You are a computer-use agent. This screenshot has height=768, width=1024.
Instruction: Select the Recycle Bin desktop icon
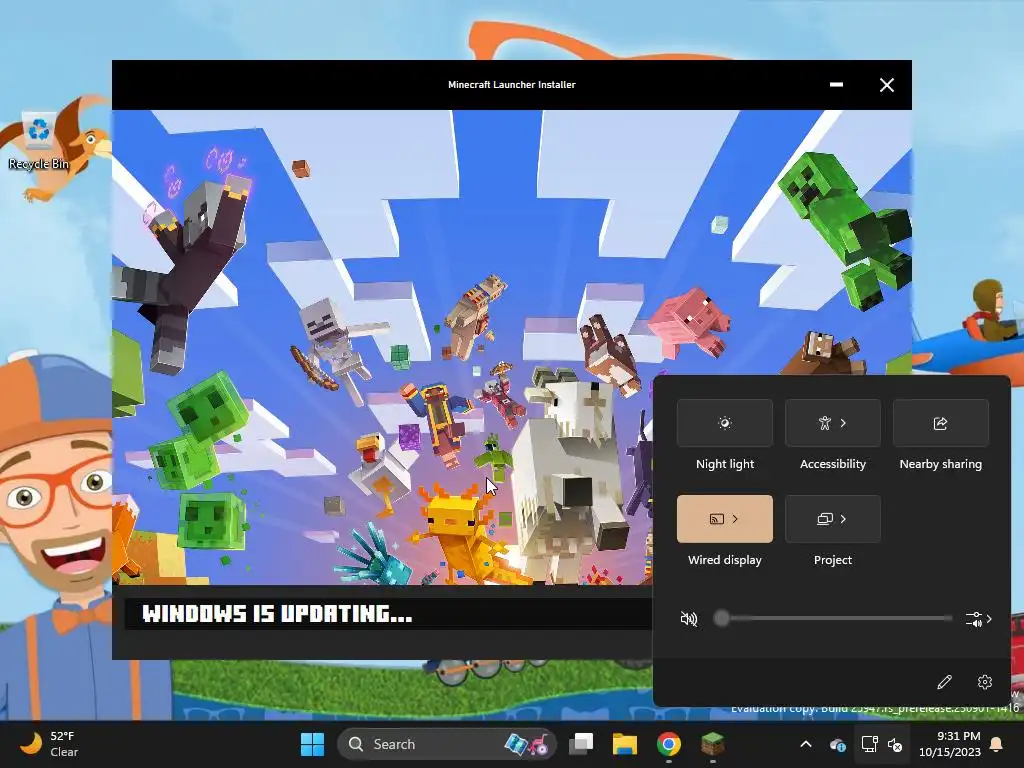(39, 141)
